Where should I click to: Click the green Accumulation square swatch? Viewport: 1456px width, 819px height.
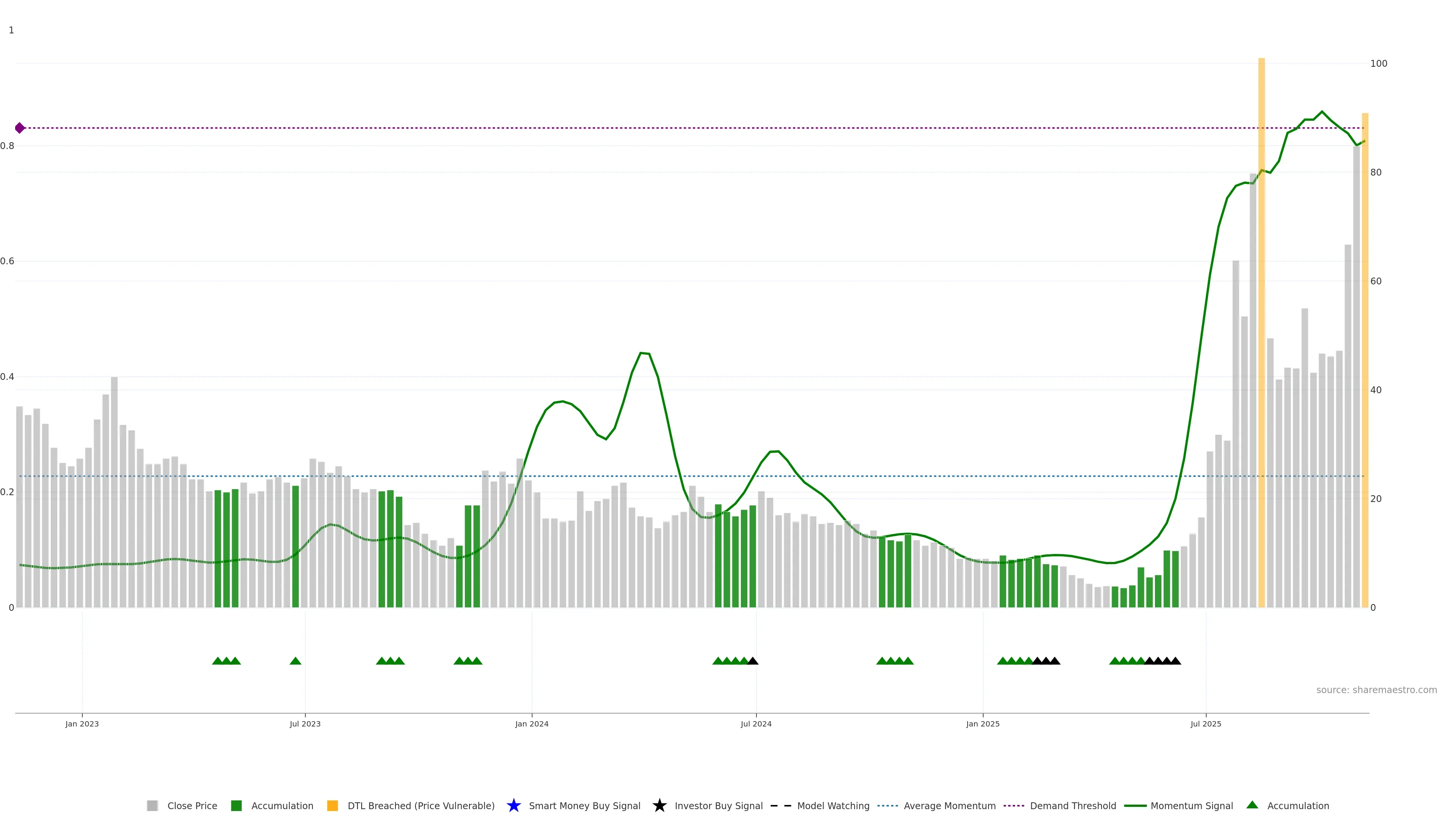[x=236, y=805]
